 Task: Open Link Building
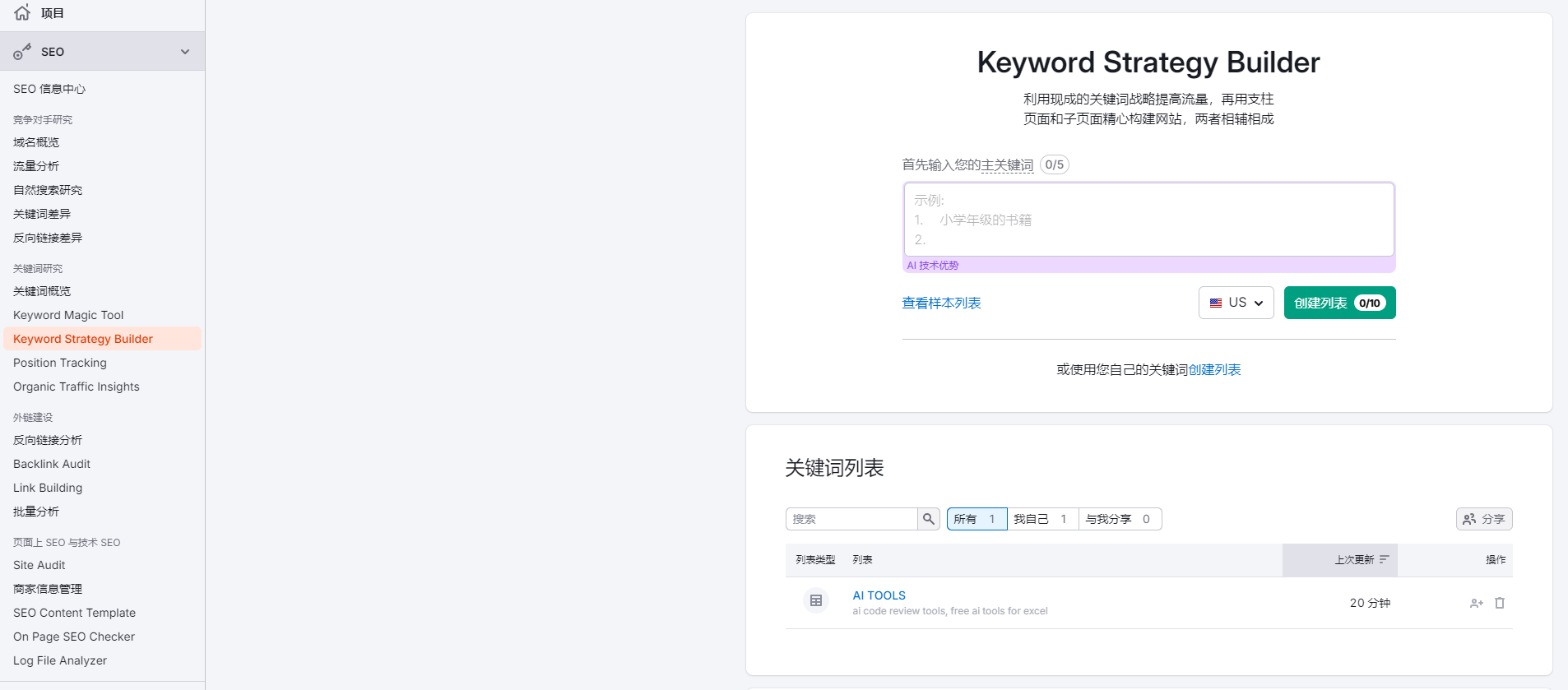[x=48, y=488]
